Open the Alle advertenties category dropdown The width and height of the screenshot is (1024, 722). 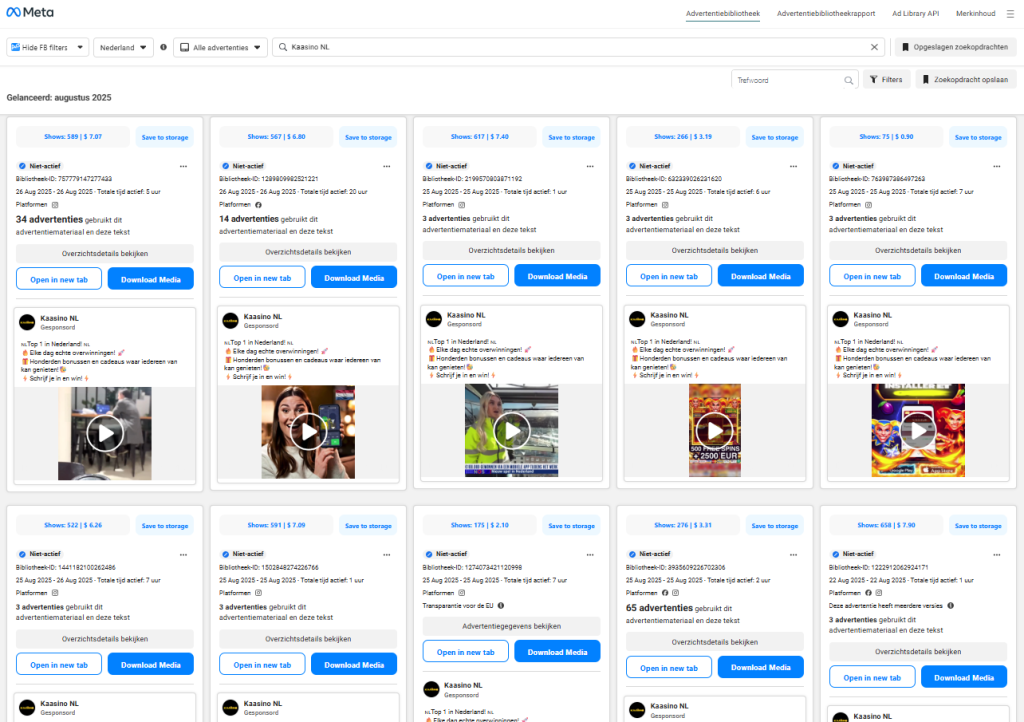click(x=220, y=47)
